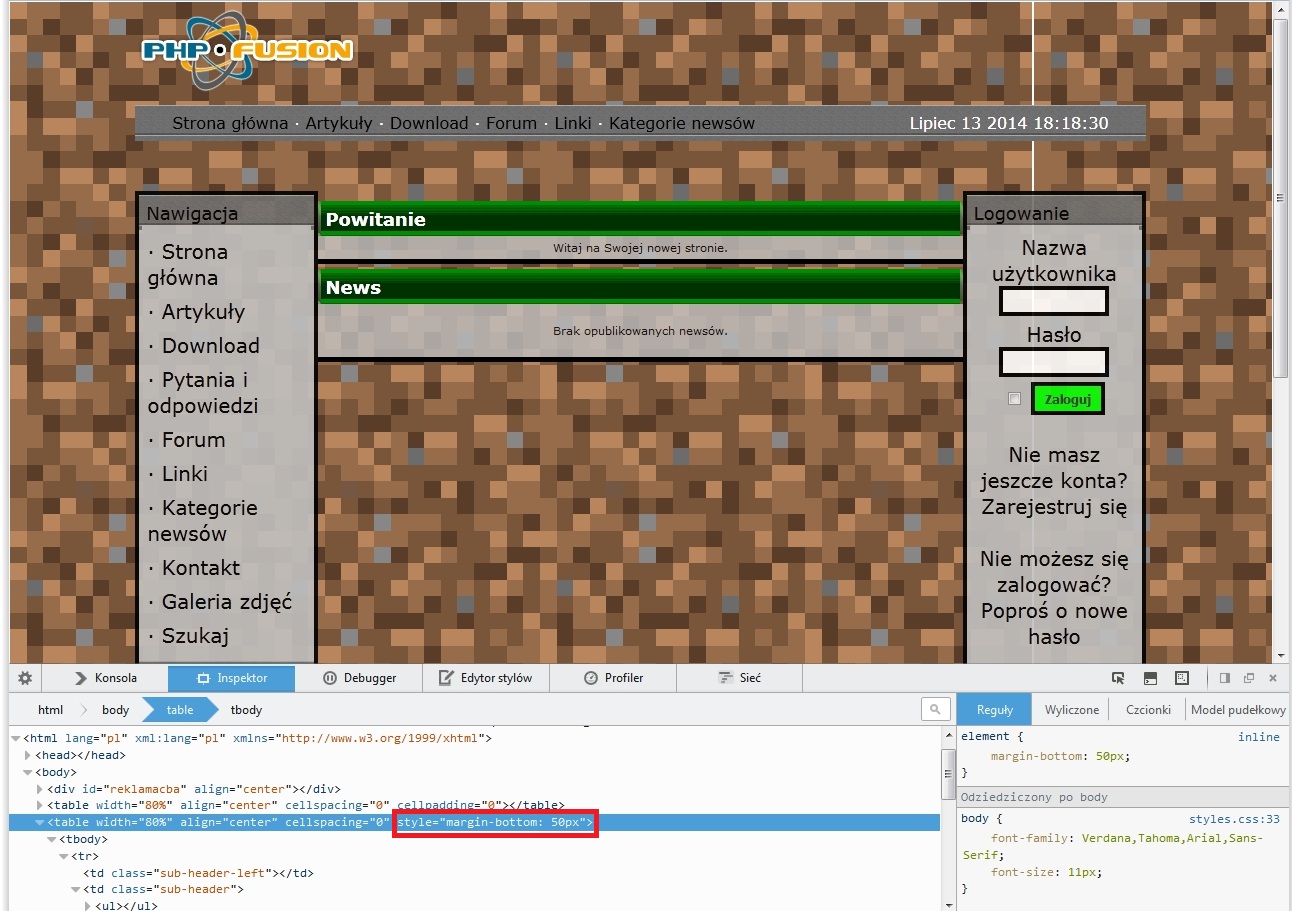1292x911 pixels.
Task: Close the developer tools panel
Action: [1273, 678]
